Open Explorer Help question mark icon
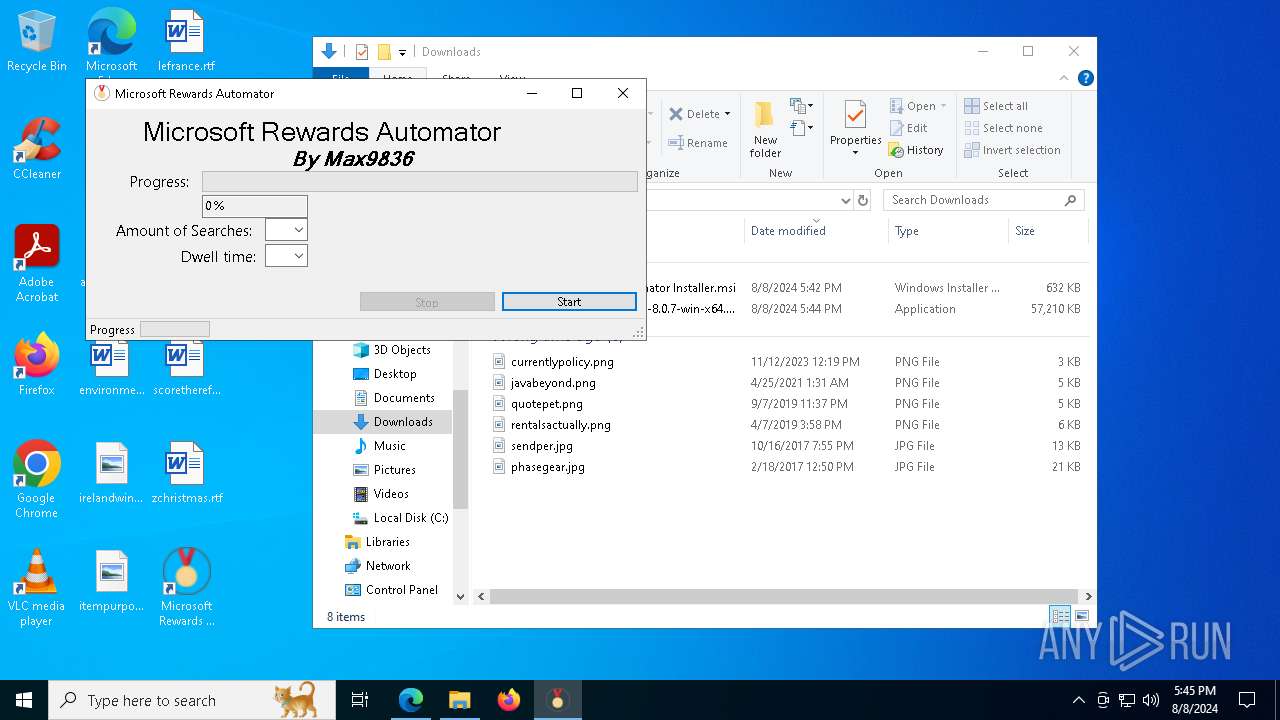The height and width of the screenshot is (720, 1280). [x=1085, y=78]
